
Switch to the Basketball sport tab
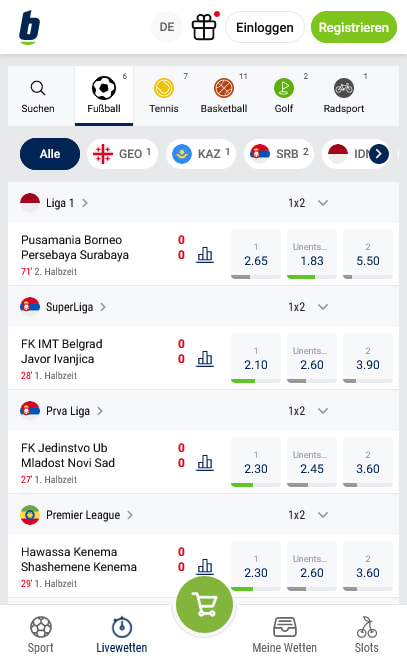tap(224, 96)
